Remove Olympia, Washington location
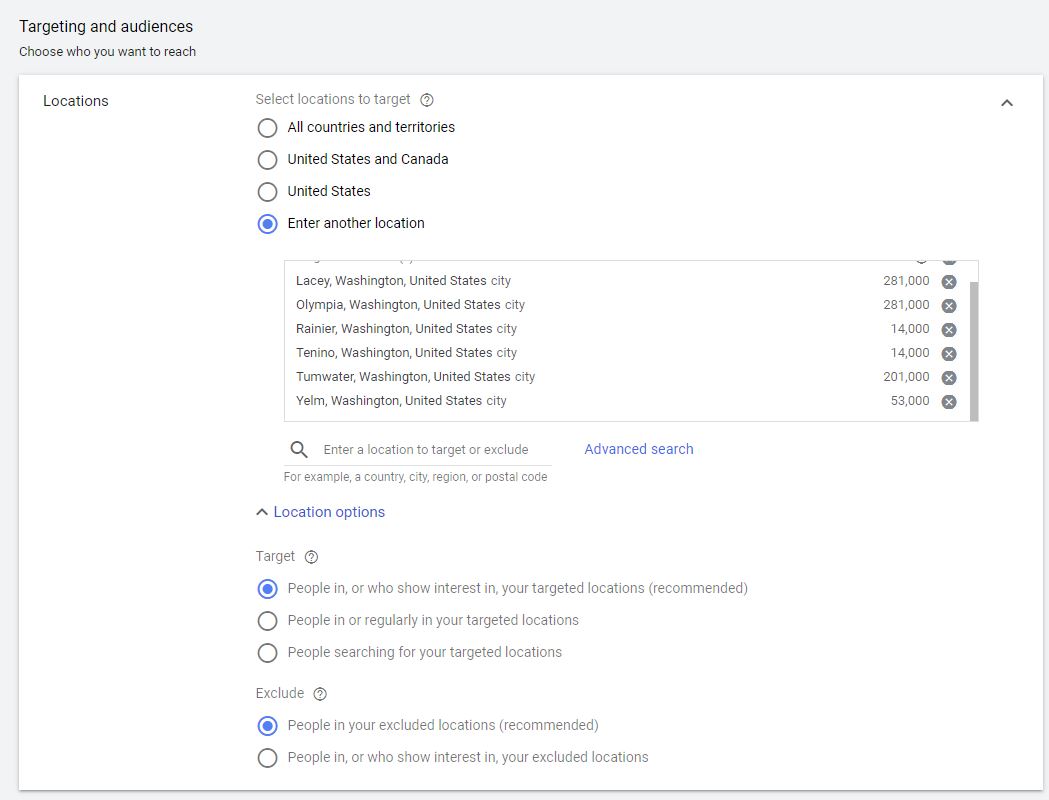The width and height of the screenshot is (1049, 800). [949, 306]
